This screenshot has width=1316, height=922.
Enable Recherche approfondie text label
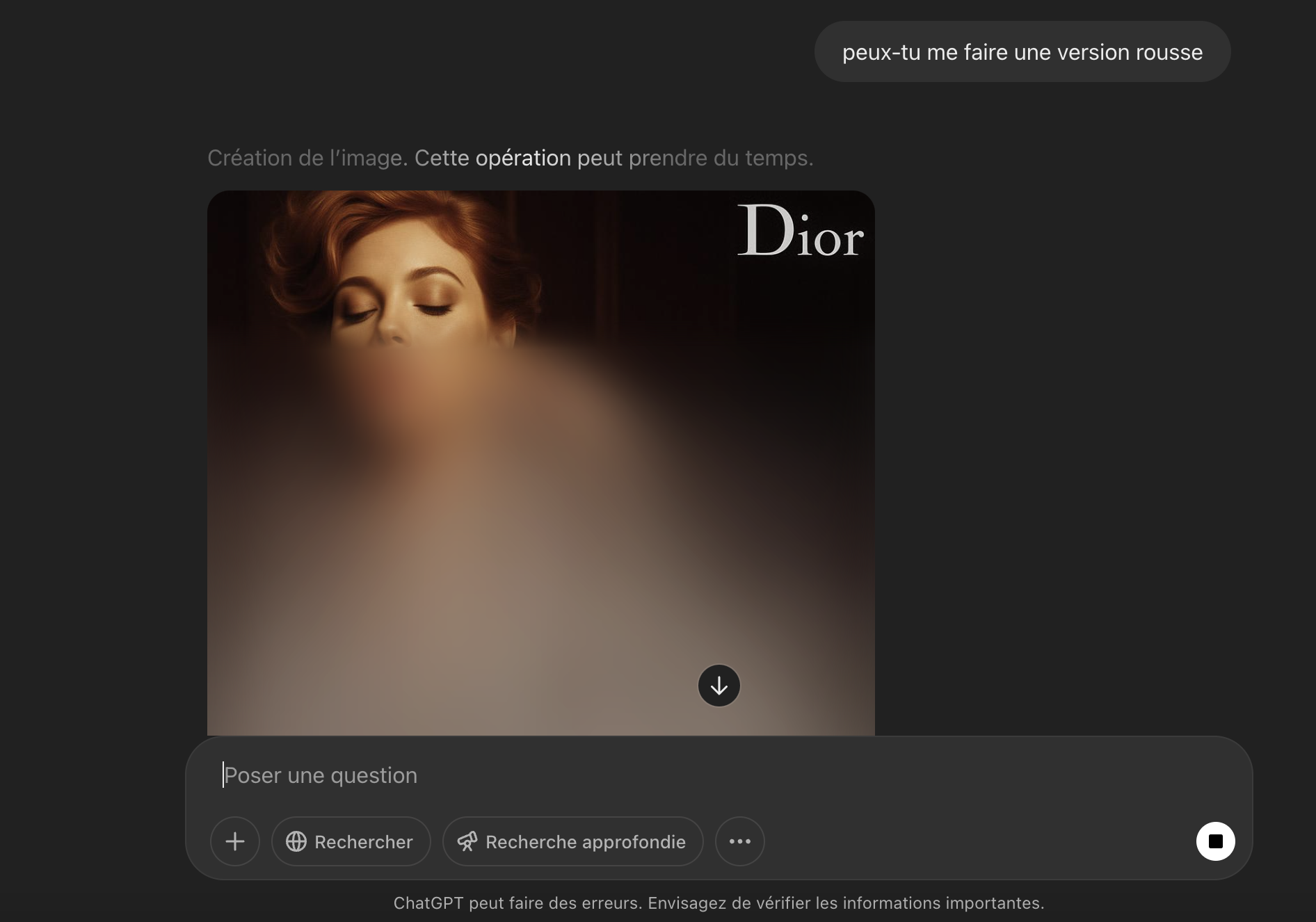point(585,842)
